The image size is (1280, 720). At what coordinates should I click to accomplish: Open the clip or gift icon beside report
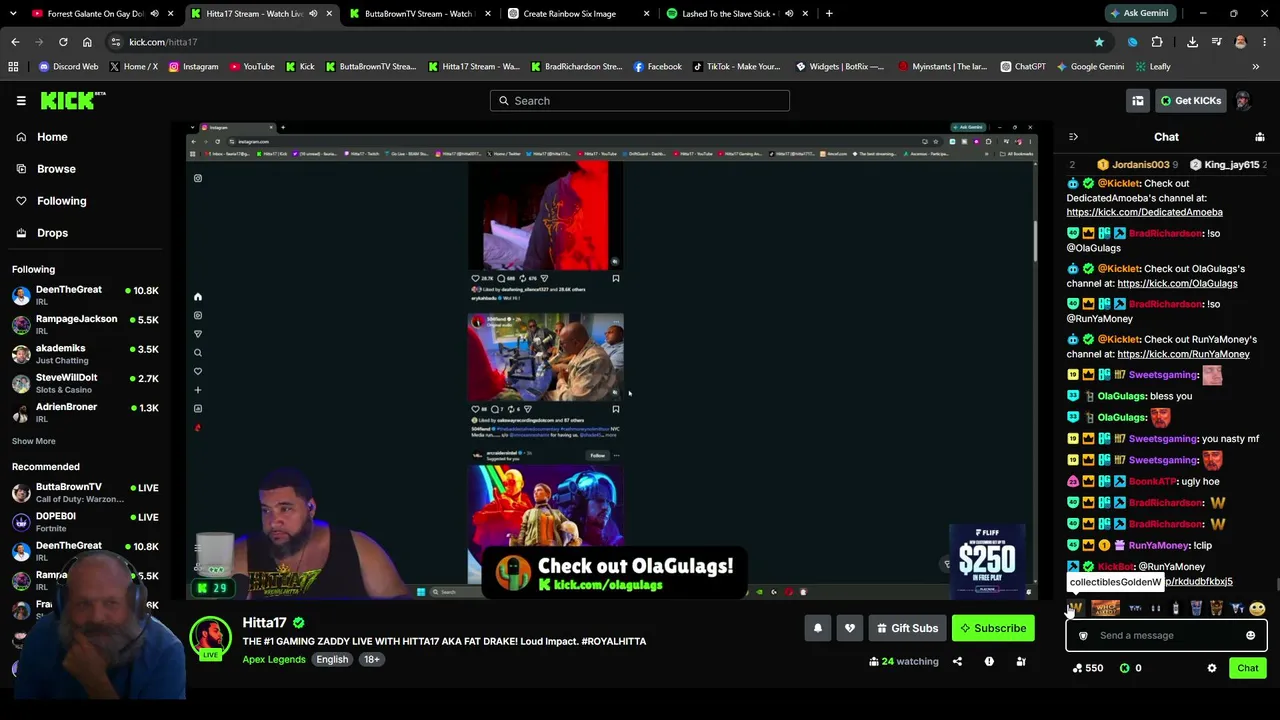pos(1021,661)
